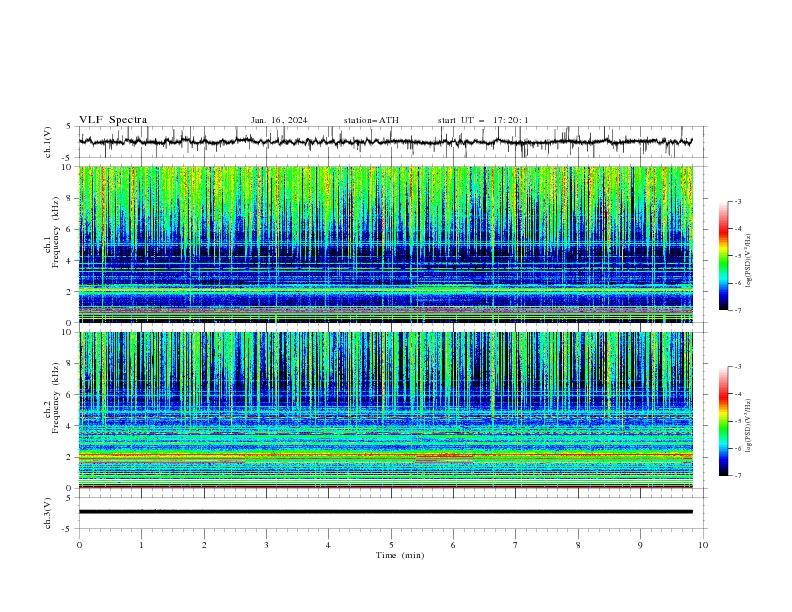Click the ch.2 Frequency (kHz) axis label
This screenshot has width=792, height=612.
[52, 397]
